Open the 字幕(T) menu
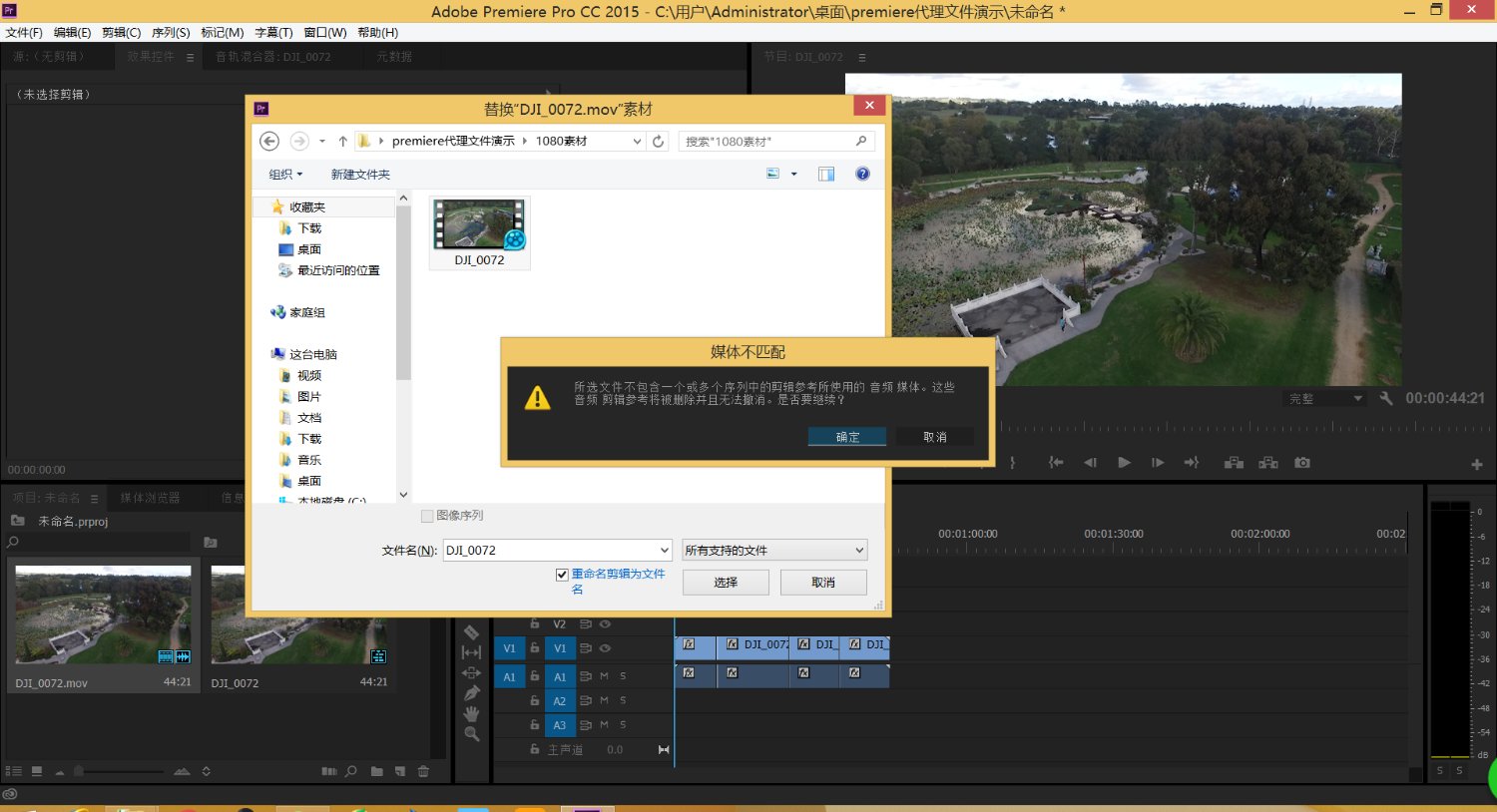 (273, 33)
